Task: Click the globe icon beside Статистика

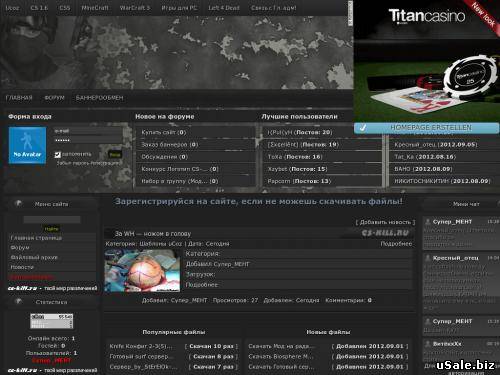Action: coord(18,301)
